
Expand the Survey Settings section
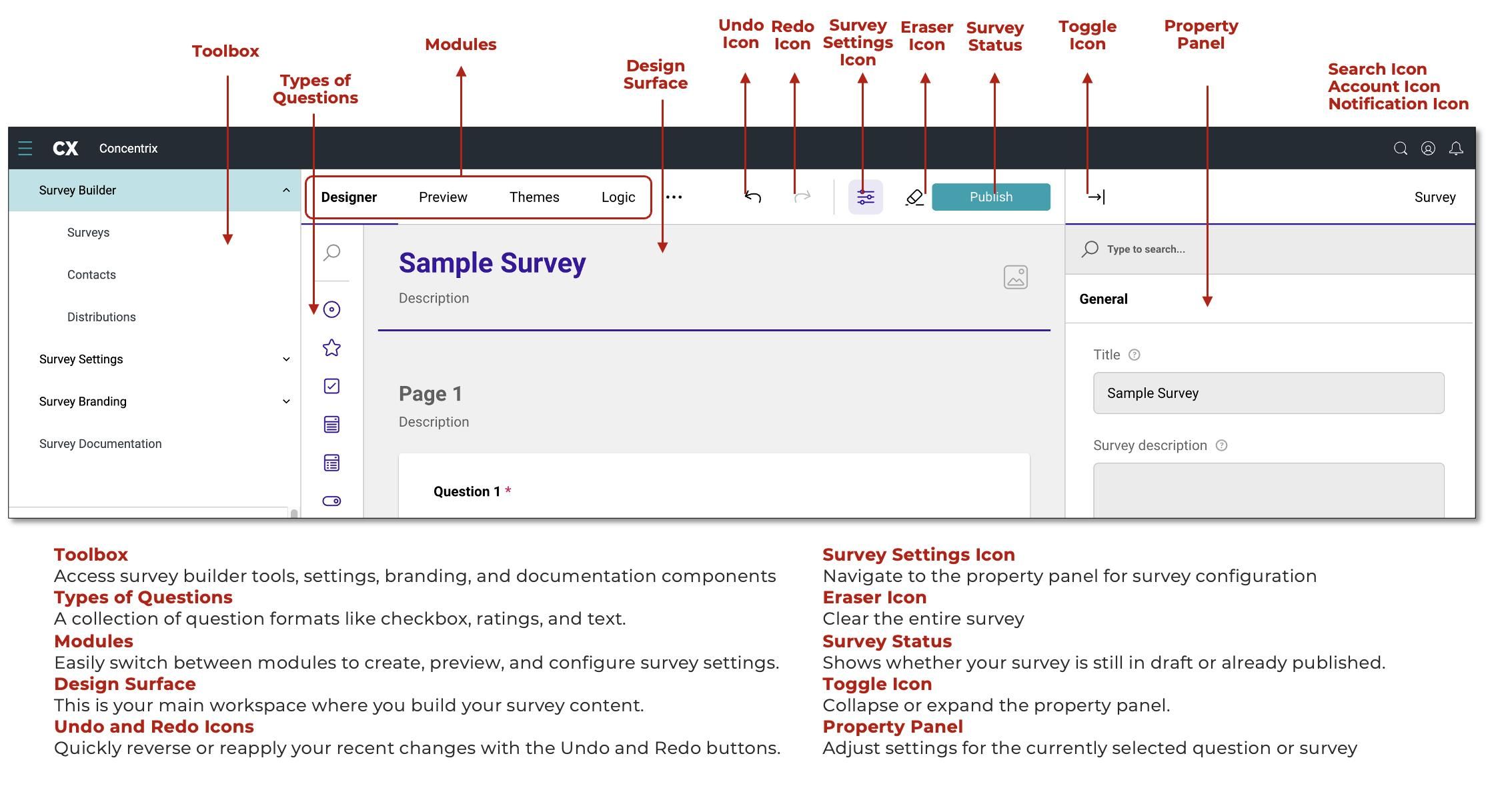point(286,359)
